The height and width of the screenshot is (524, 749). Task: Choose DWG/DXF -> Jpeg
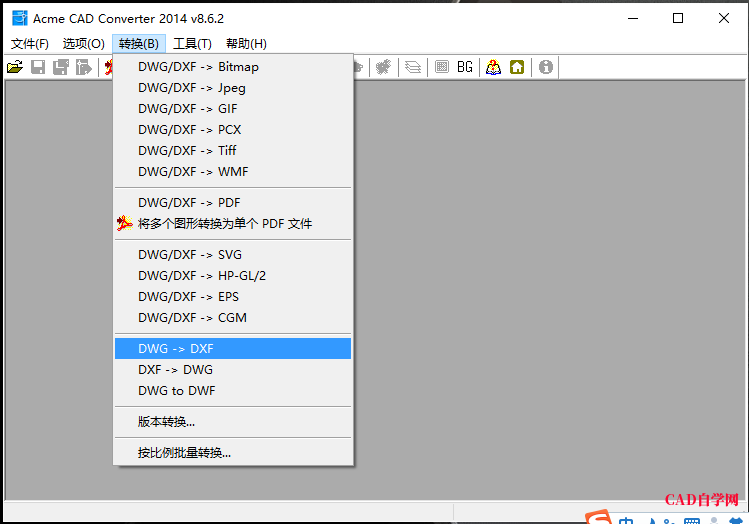(233, 88)
